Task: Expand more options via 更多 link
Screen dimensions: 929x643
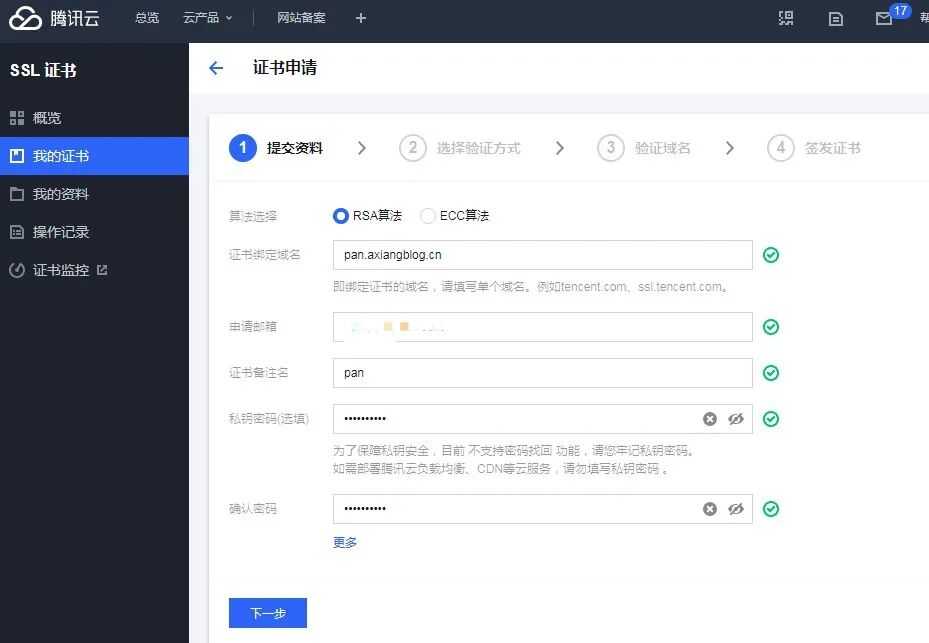Action: pyautogui.click(x=344, y=542)
